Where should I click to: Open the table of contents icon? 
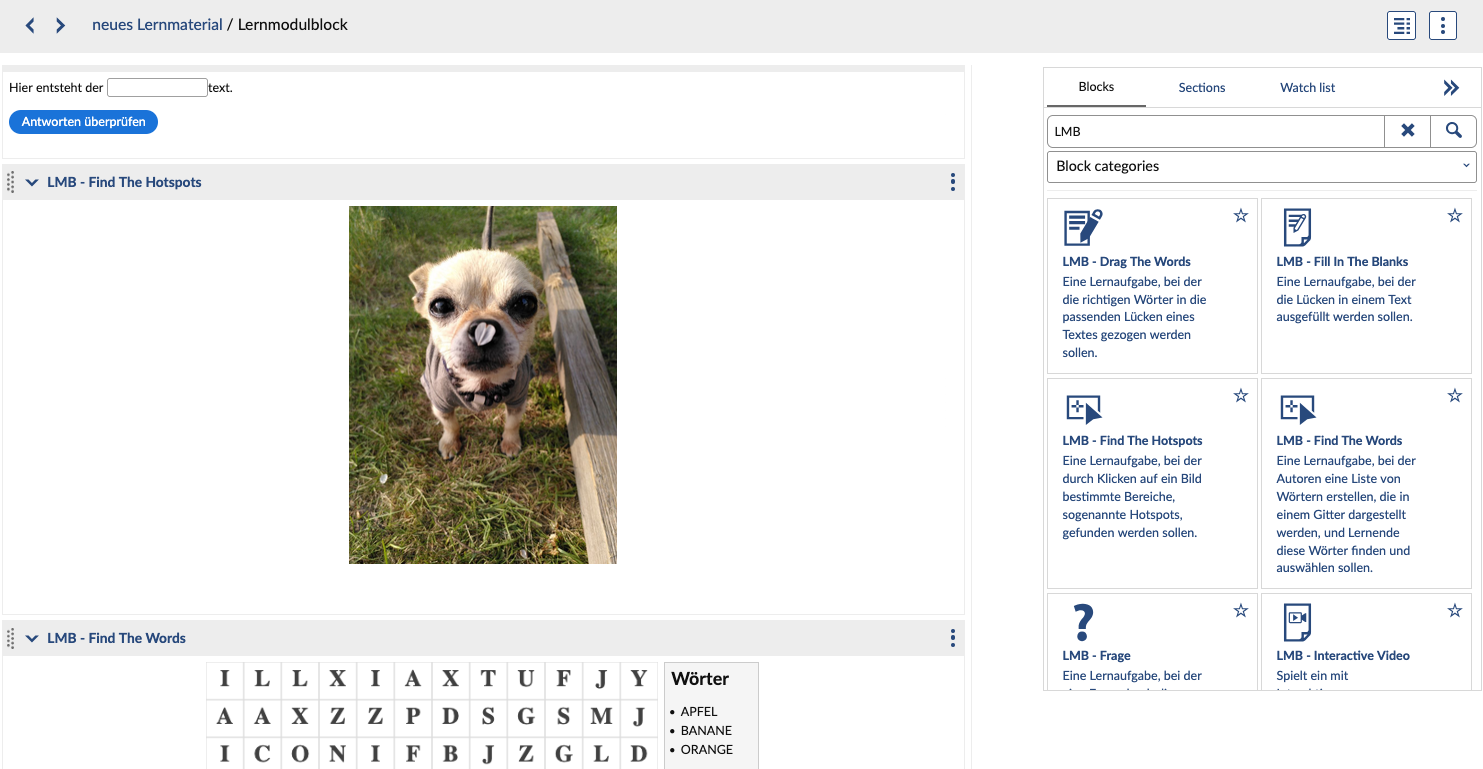(1401, 26)
